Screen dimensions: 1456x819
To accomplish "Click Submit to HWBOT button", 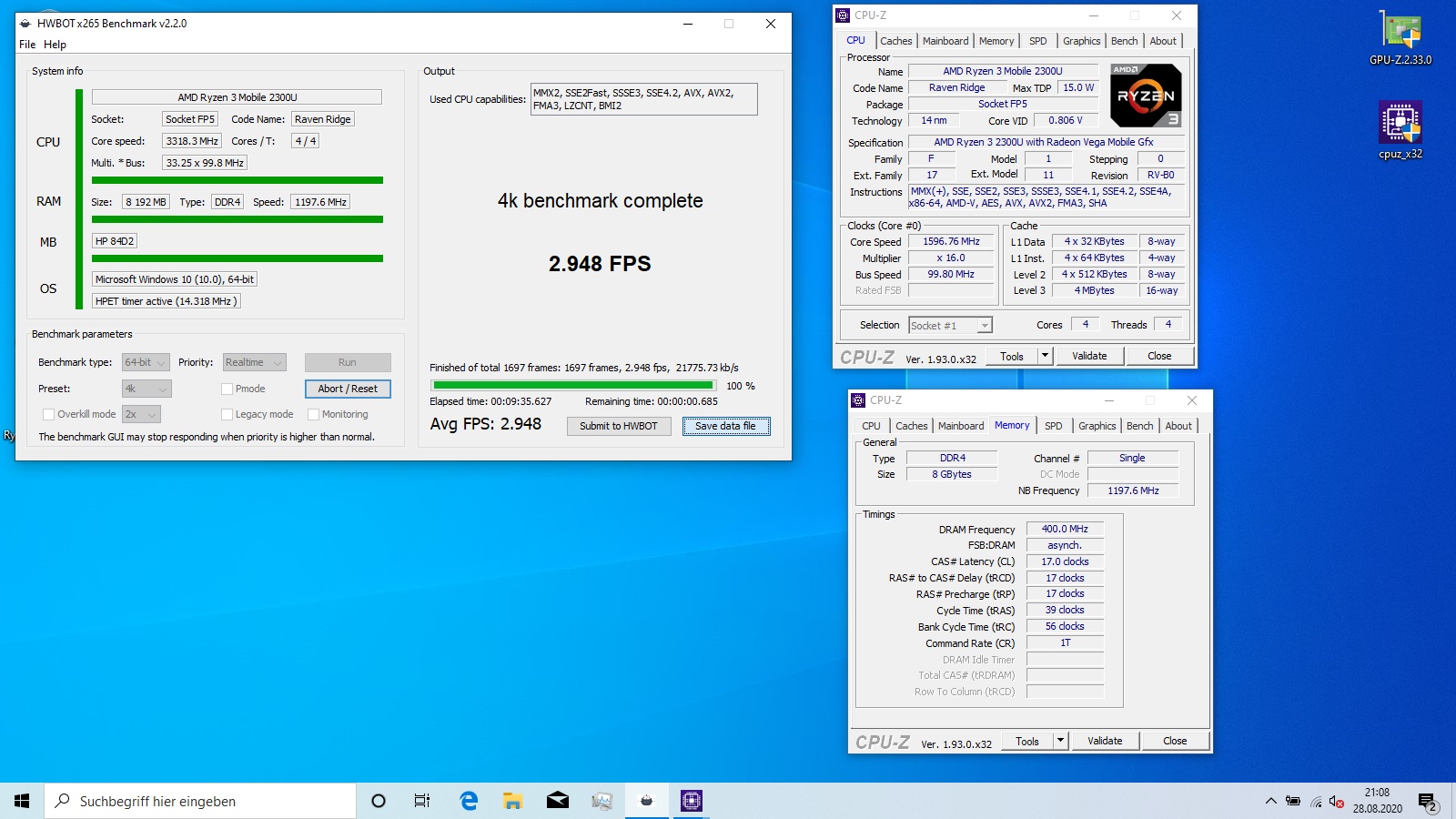I will (619, 426).
